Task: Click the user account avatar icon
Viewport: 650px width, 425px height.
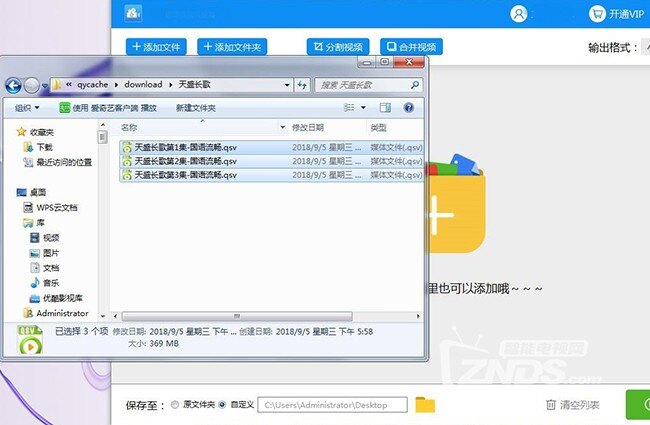Action: (x=519, y=14)
